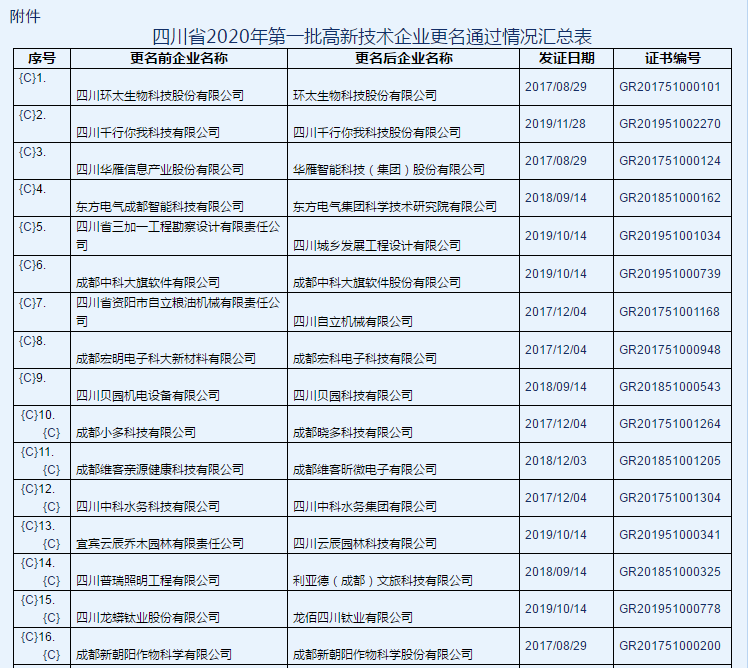The width and height of the screenshot is (748, 668).
Task: Click certificate number GR201751001168
Action: tap(670, 312)
